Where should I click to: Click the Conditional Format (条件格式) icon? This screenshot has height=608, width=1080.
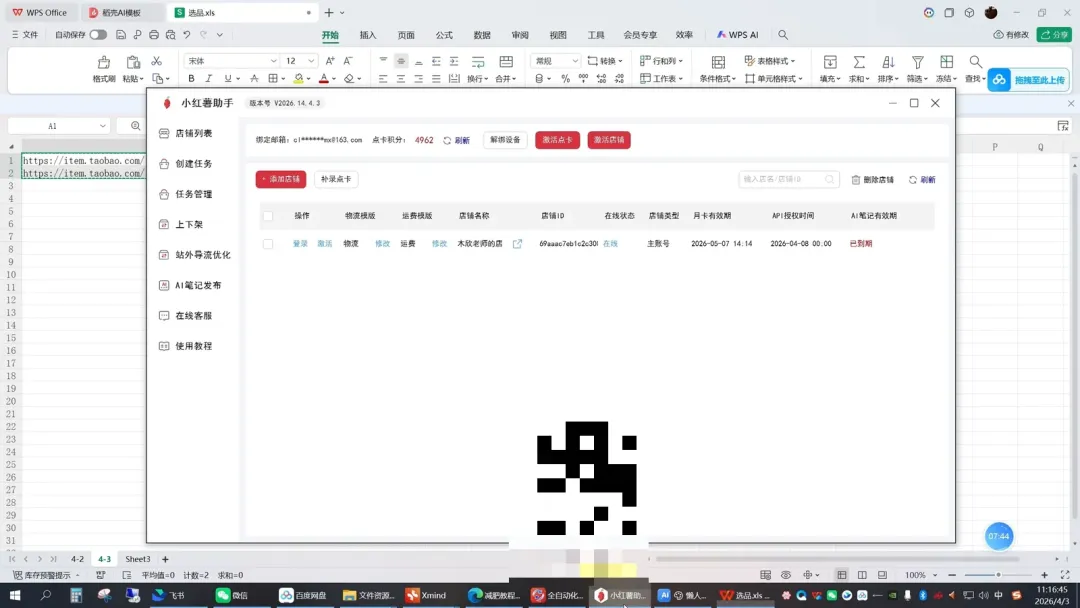pos(718,62)
